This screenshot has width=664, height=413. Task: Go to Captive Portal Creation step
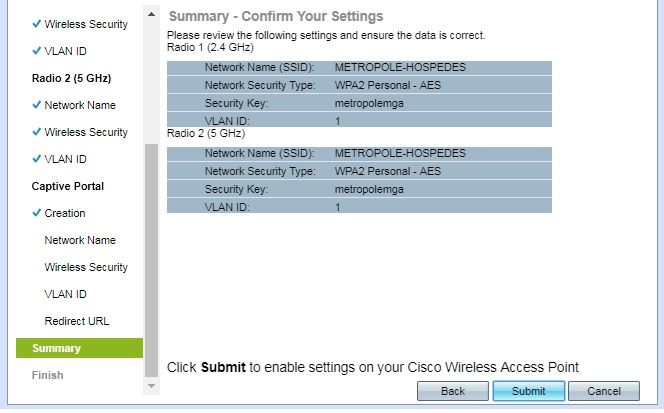tap(65, 213)
